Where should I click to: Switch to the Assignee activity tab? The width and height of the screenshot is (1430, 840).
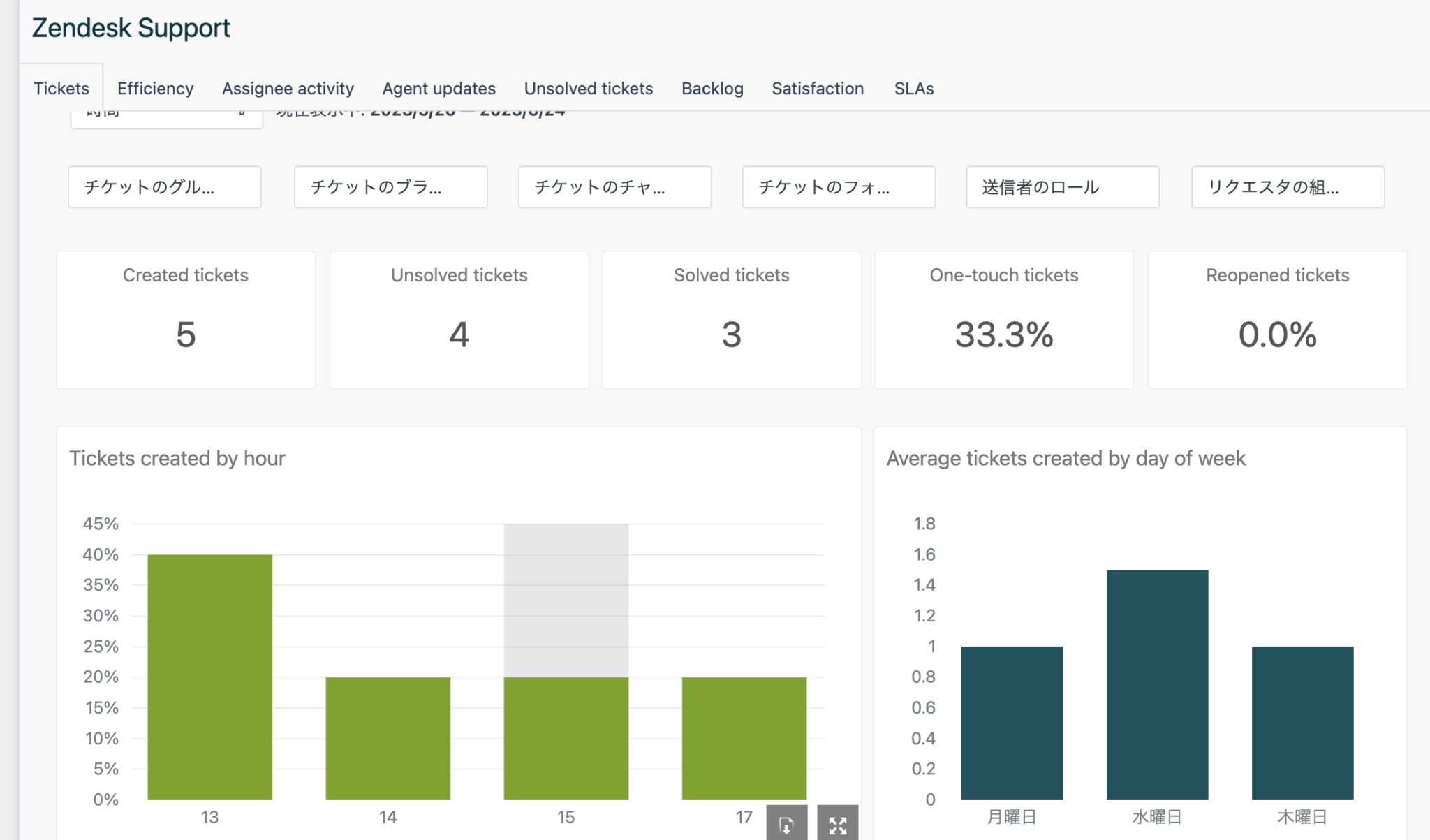(288, 88)
